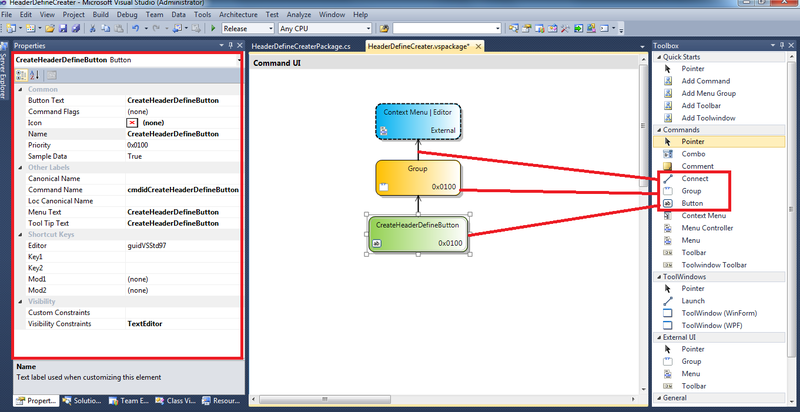Select the Context Menu | Editor node
The image size is (800, 412).
click(x=418, y=121)
